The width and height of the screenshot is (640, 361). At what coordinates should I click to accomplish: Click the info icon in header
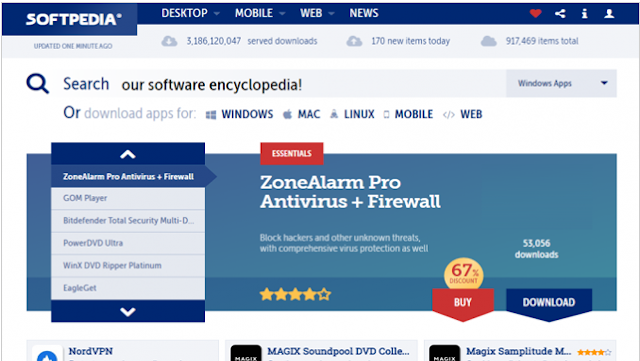tap(584, 13)
